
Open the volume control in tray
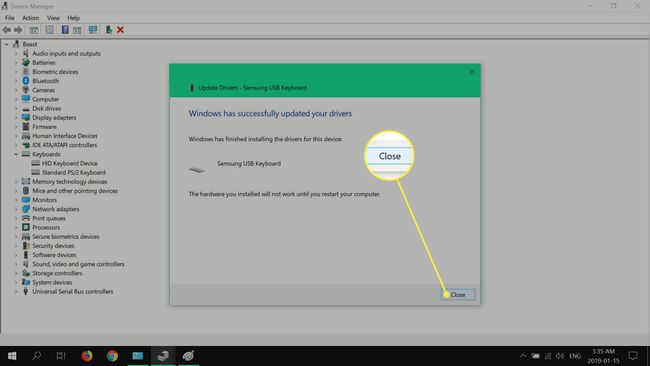point(560,356)
